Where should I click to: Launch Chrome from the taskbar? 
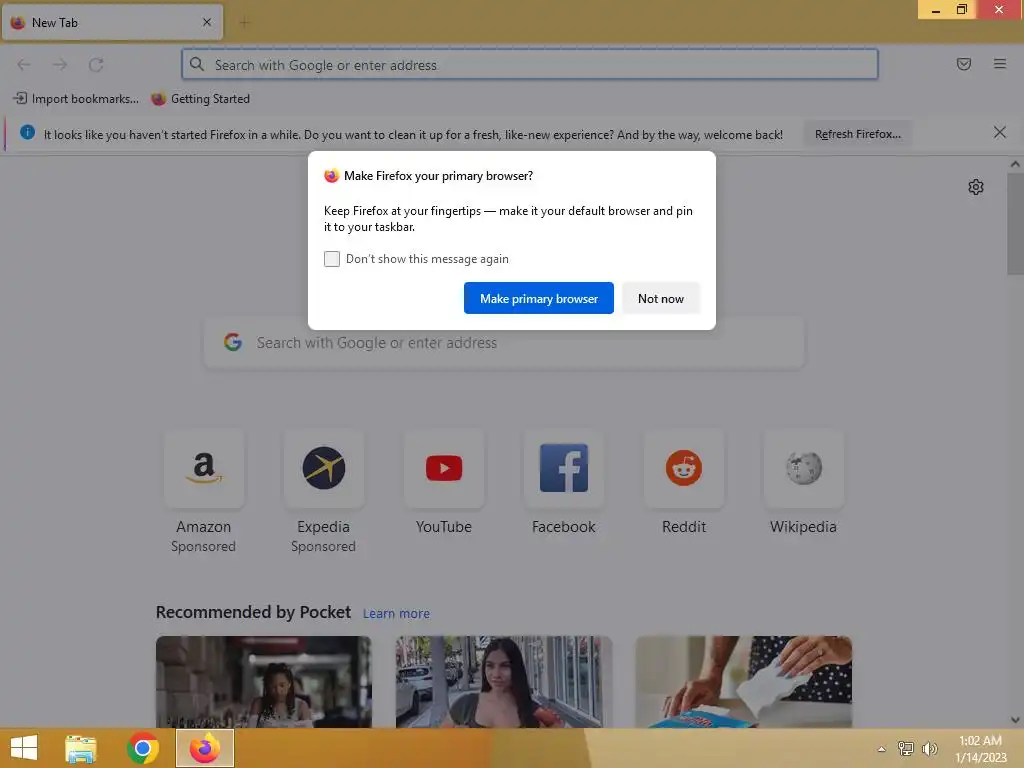click(x=142, y=748)
